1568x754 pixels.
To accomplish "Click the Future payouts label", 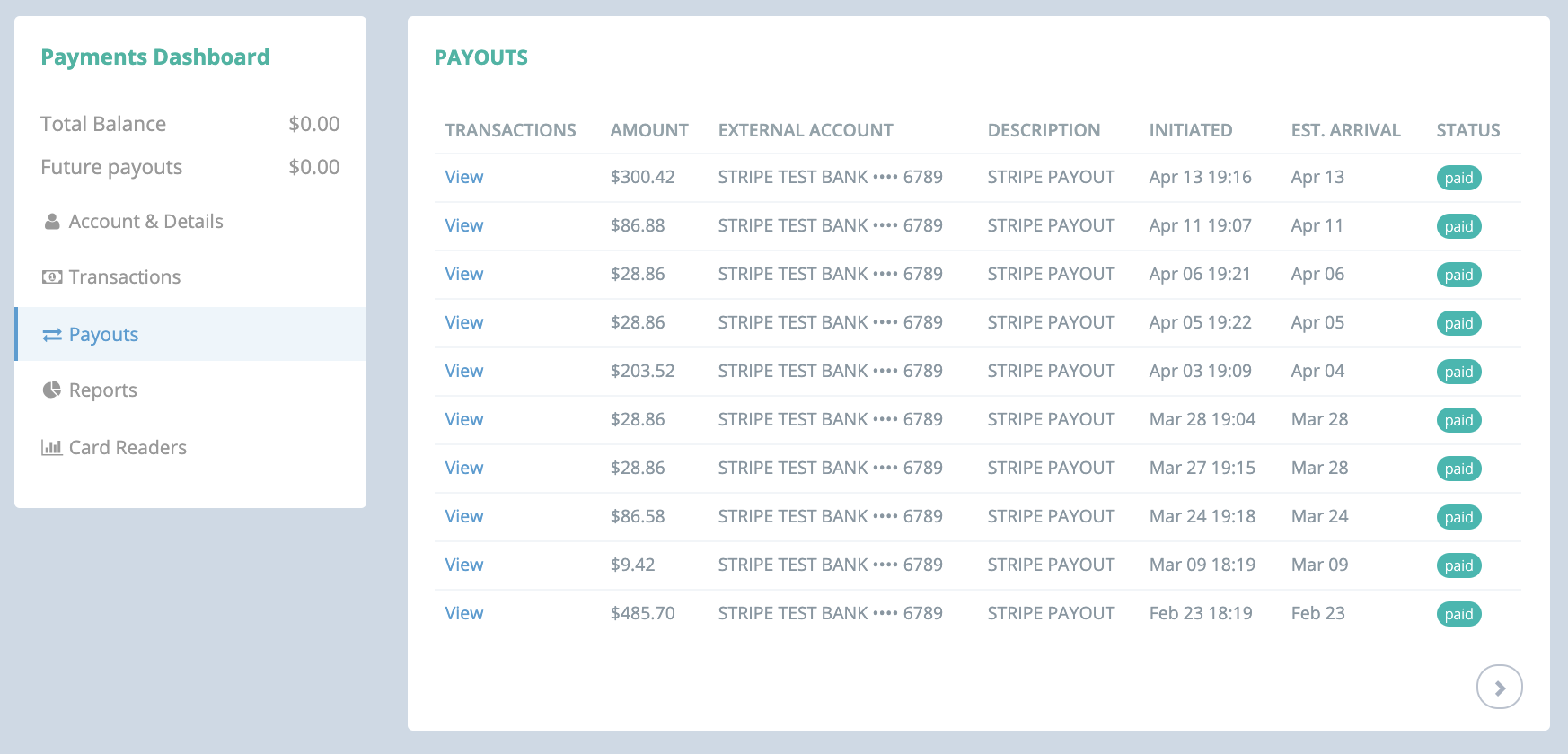I will (111, 167).
